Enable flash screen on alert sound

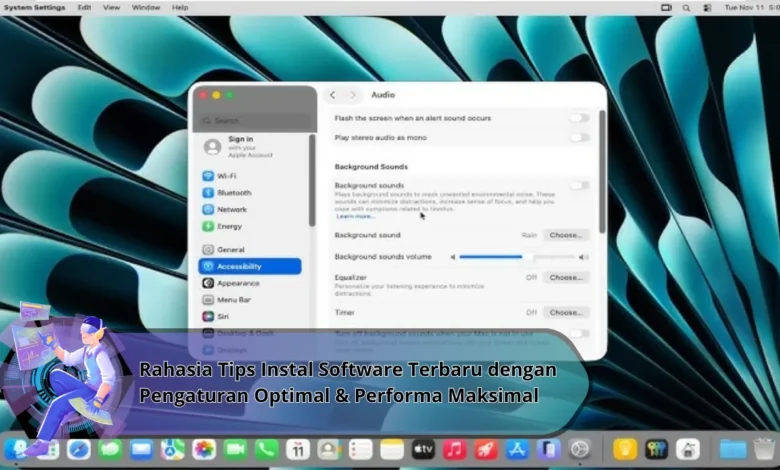pos(579,118)
